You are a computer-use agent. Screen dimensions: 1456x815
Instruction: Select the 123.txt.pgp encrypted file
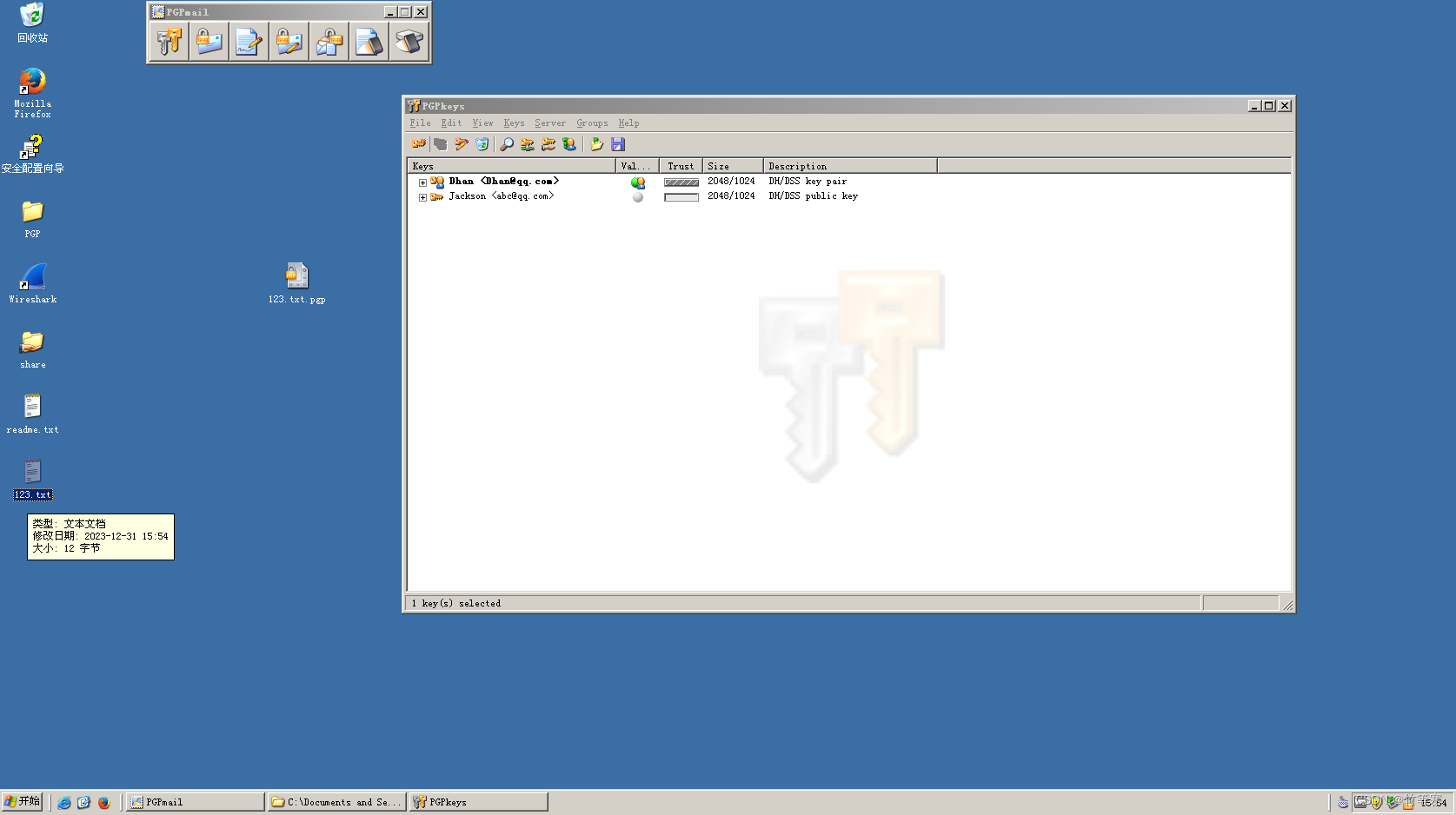[296, 283]
